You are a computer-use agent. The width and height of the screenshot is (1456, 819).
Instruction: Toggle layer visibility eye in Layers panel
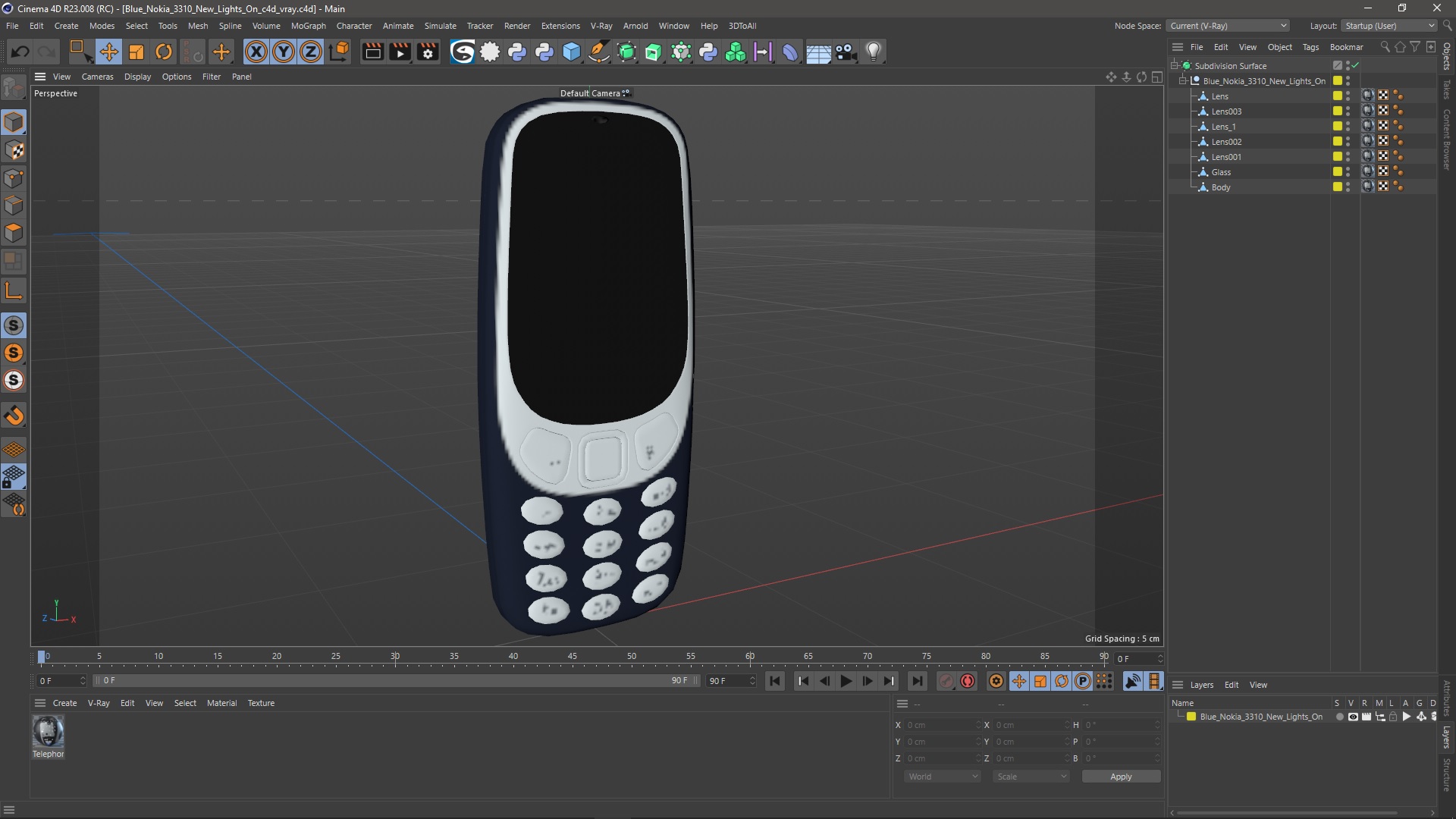1353,717
